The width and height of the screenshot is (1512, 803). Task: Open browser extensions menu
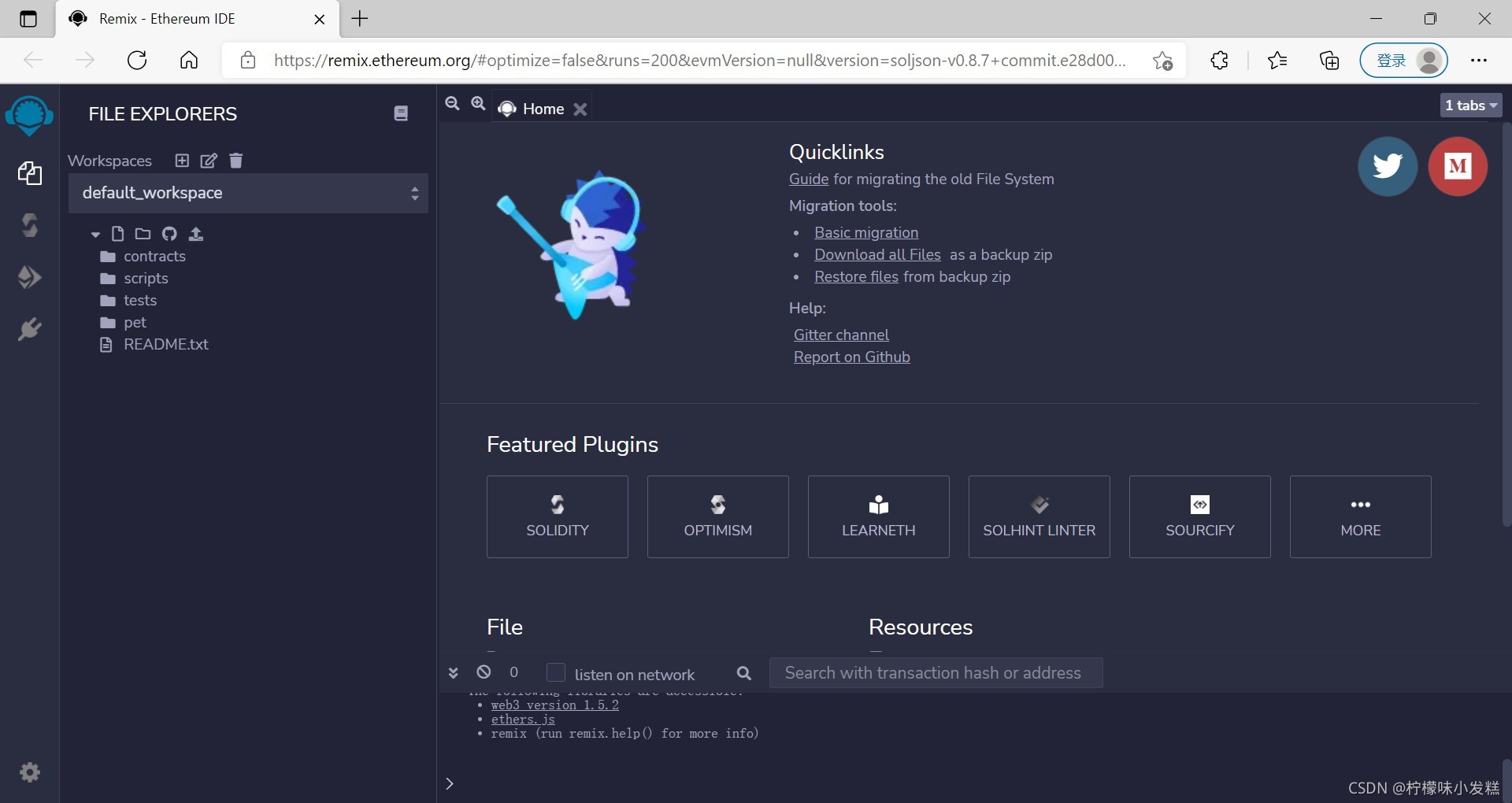[x=1219, y=60]
